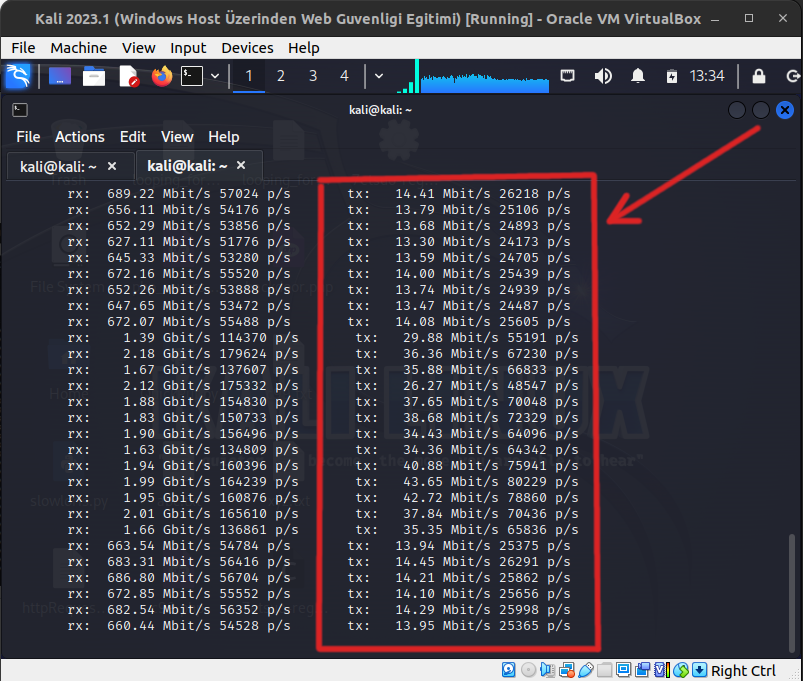Open the file manager from the panel
Screen dimensions: 803x681
point(94,76)
